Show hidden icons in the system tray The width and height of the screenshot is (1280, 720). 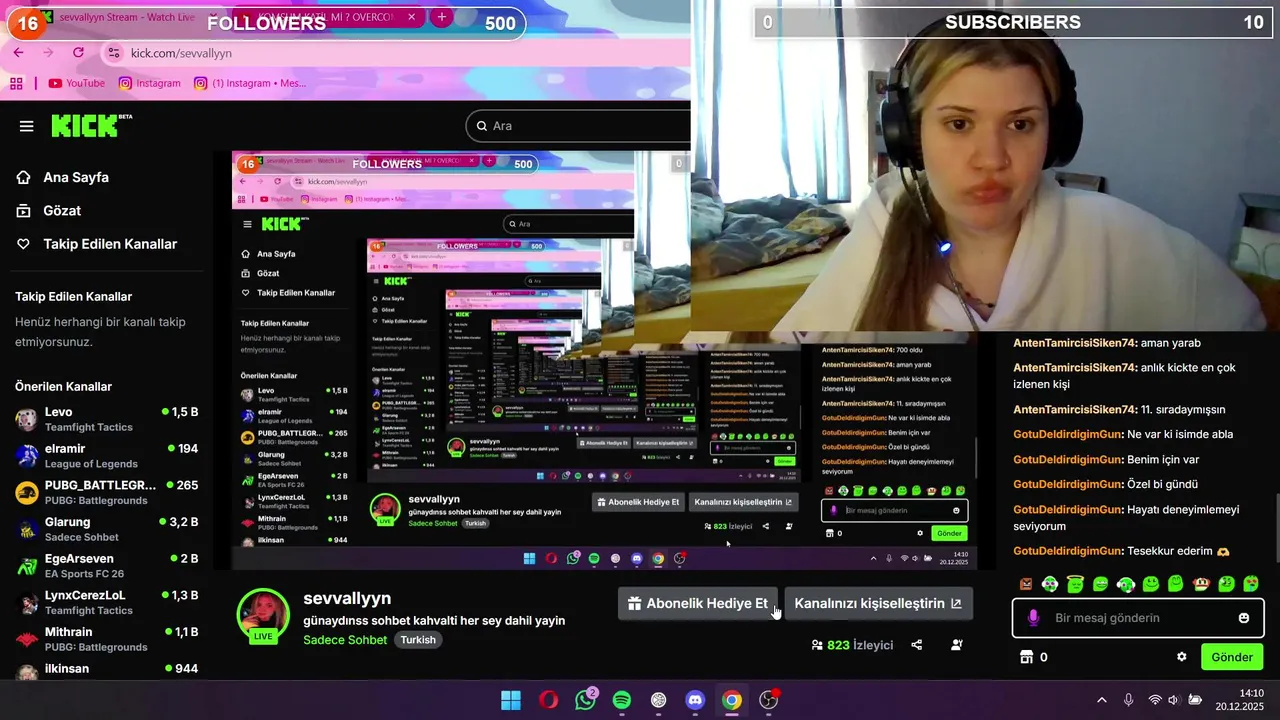tap(1102, 700)
